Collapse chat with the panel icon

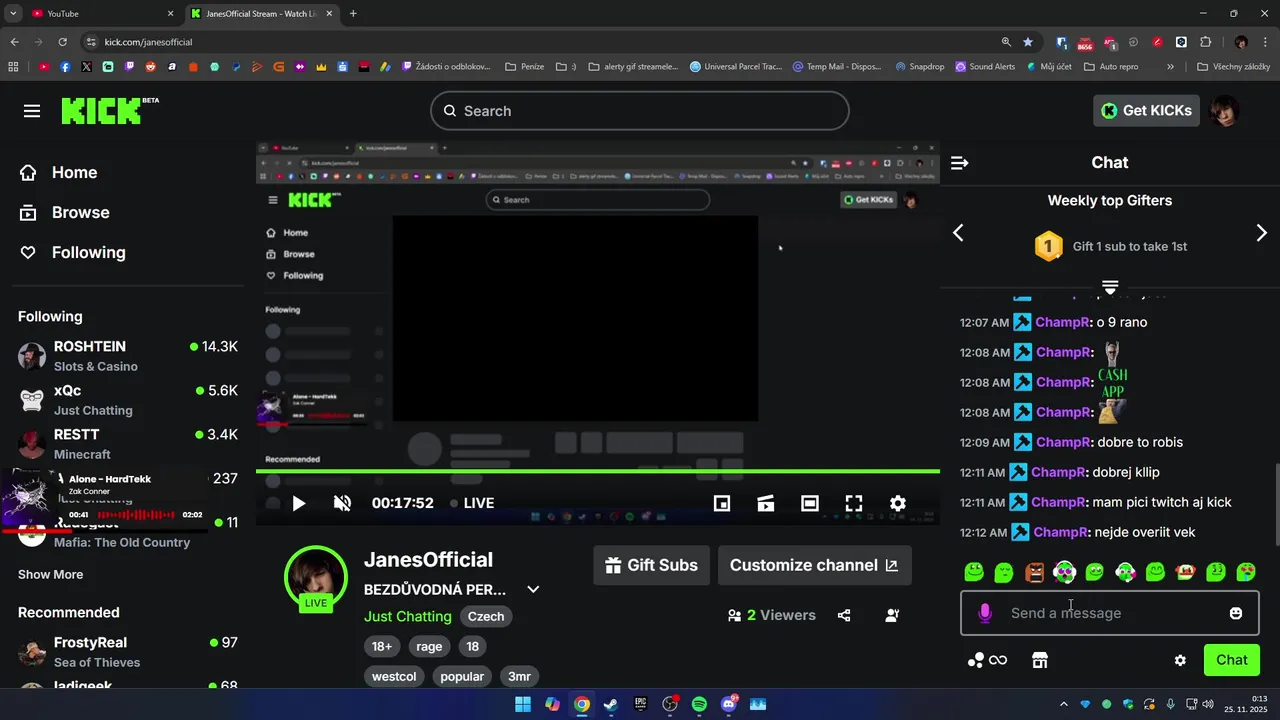(x=960, y=163)
